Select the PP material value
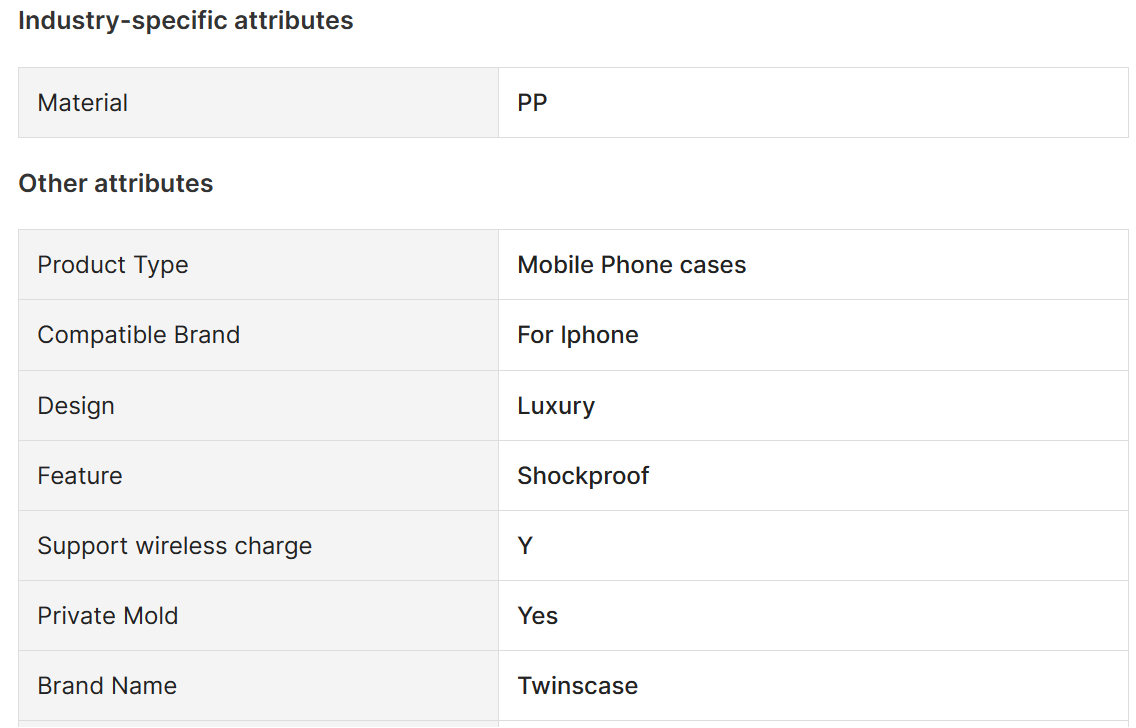 [x=532, y=103]
